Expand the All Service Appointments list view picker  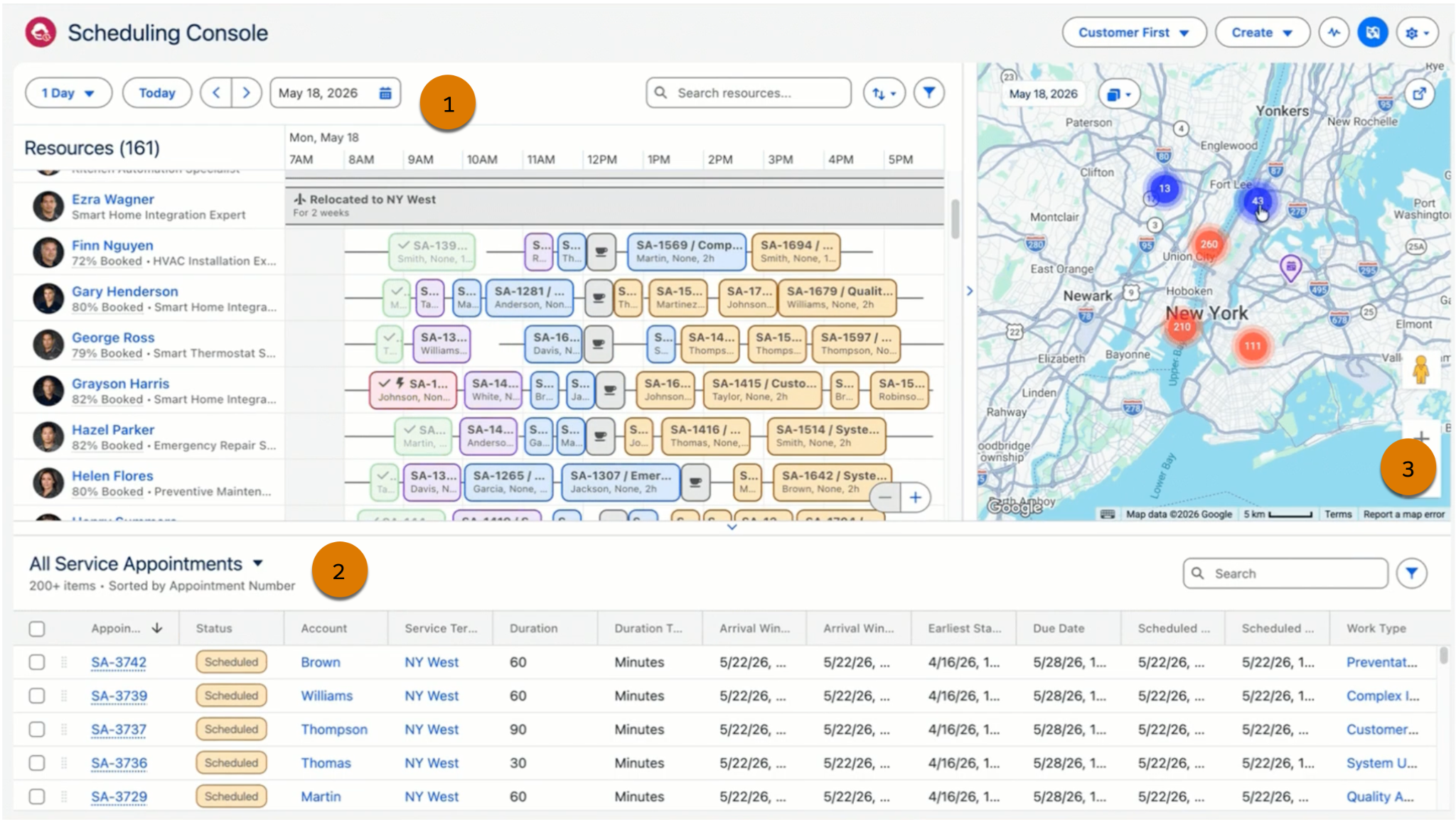258,563
